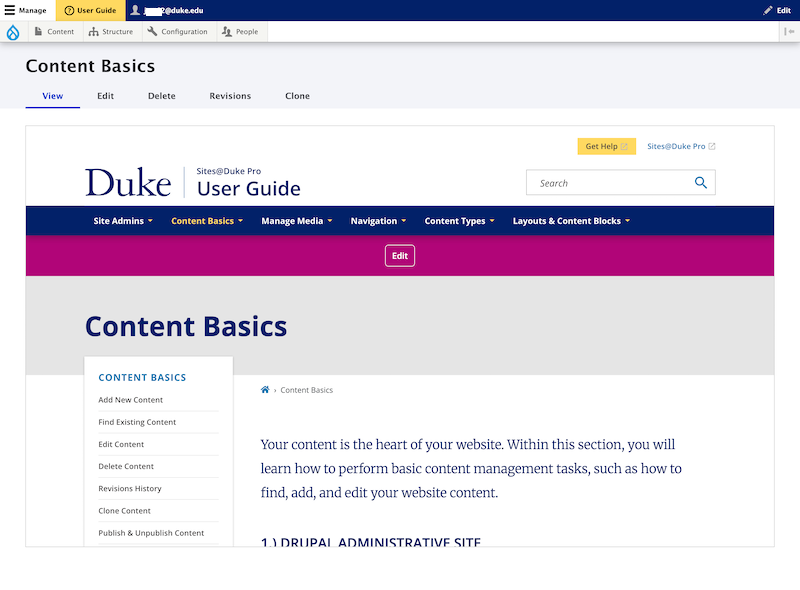
Task: Select the Content icon in admin toolbar
Action: point(38,31)
